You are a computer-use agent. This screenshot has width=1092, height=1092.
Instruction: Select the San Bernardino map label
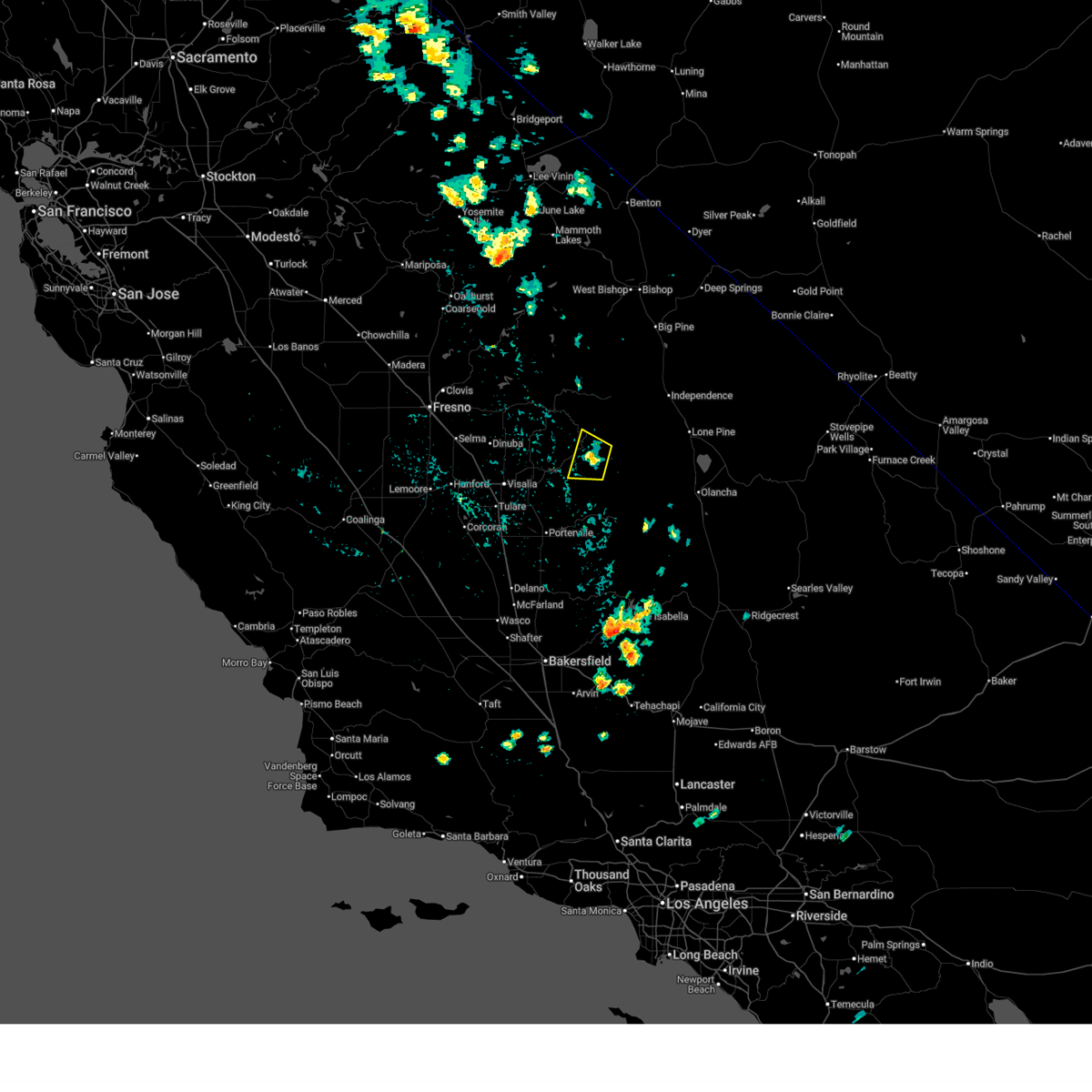[x=852, y=895]
